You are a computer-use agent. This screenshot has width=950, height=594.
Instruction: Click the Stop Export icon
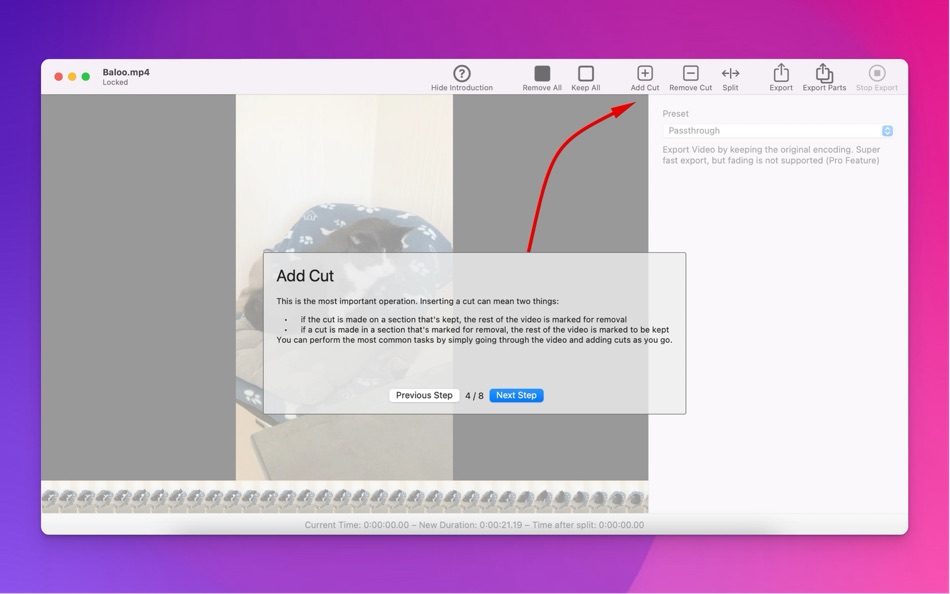click(x=876, y=73)
